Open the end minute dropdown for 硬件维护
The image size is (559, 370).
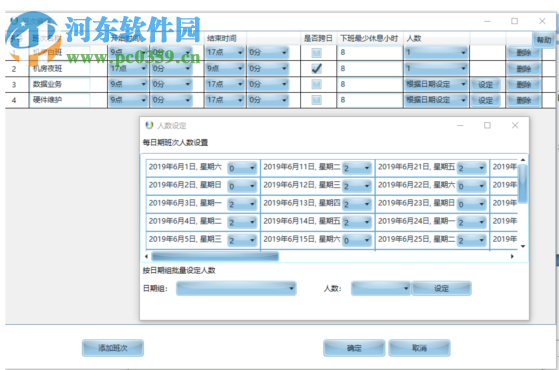268,100
